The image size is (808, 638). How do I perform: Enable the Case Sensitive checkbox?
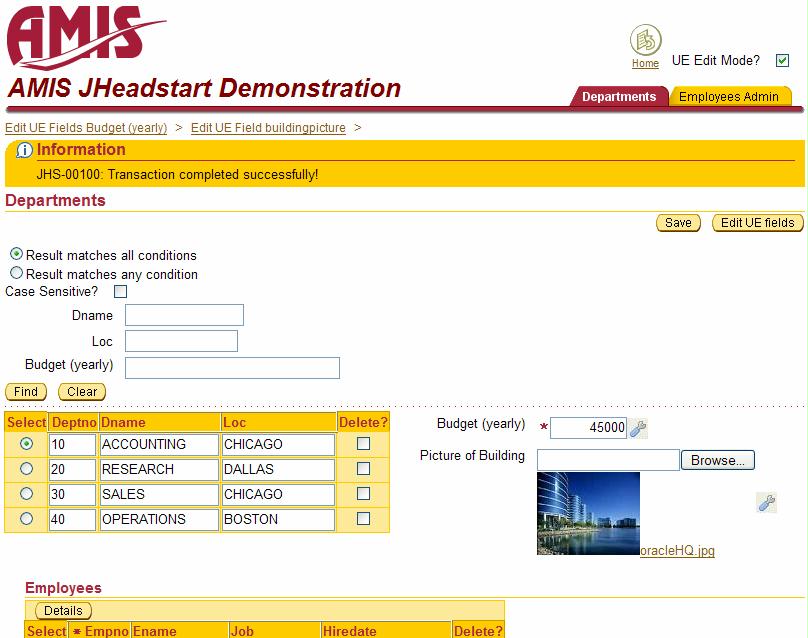121,292
